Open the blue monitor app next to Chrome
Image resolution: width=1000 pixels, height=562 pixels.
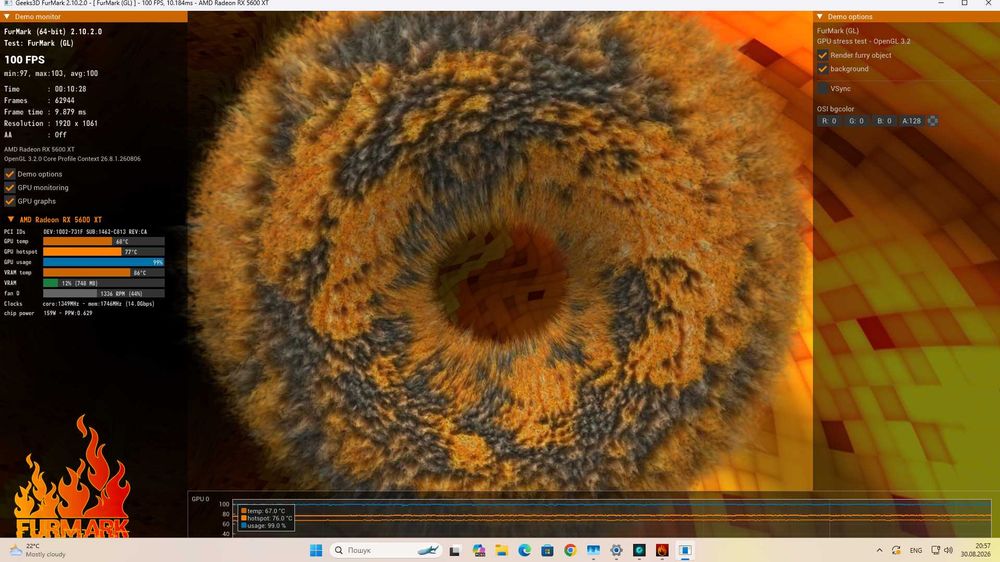point(593,550)
